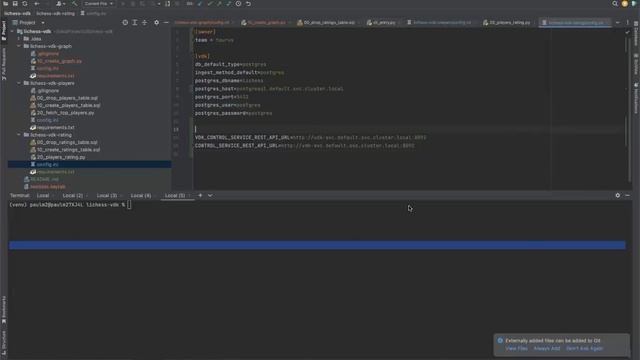Click the editor inspection checkmark icon
Viewport: 640px width, 360px height.
click(627, 32)
